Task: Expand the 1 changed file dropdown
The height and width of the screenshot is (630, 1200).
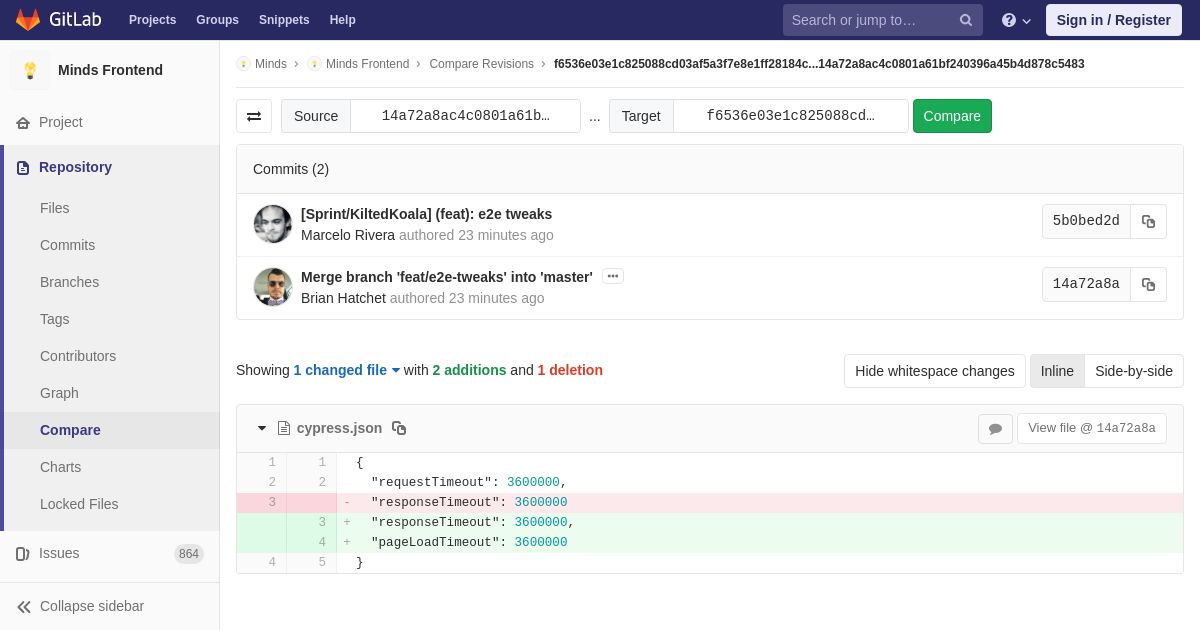Action: point(346,370)
